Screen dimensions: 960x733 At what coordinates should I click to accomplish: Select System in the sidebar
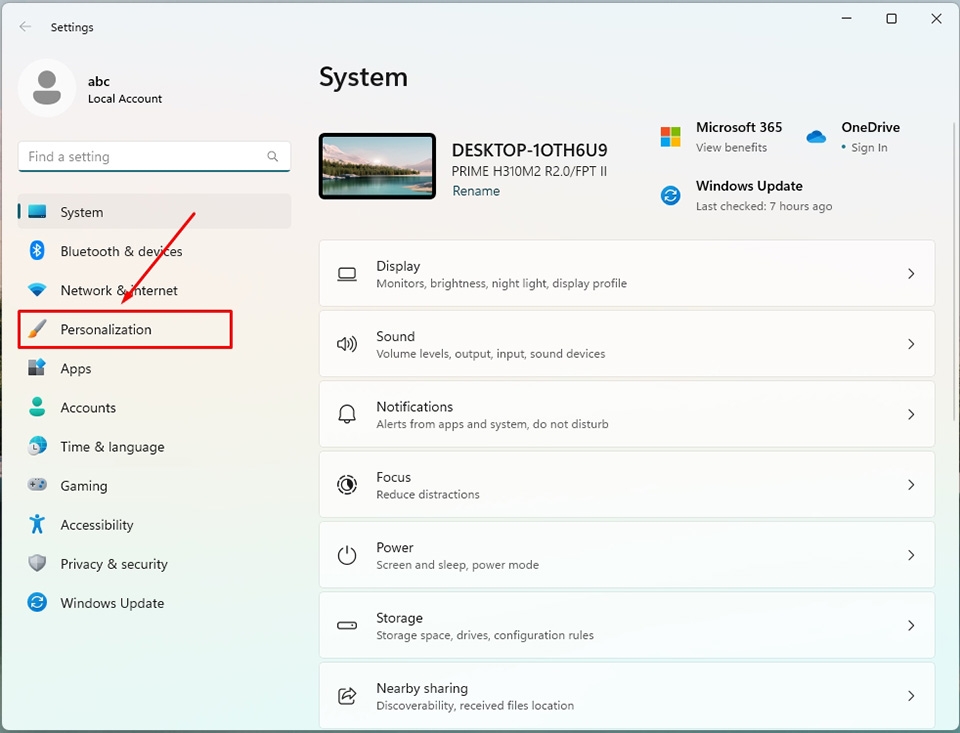154,212
